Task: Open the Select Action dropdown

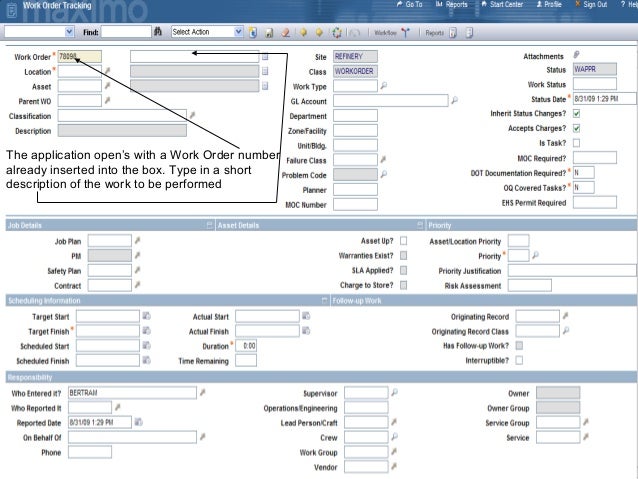Action: 239,32
